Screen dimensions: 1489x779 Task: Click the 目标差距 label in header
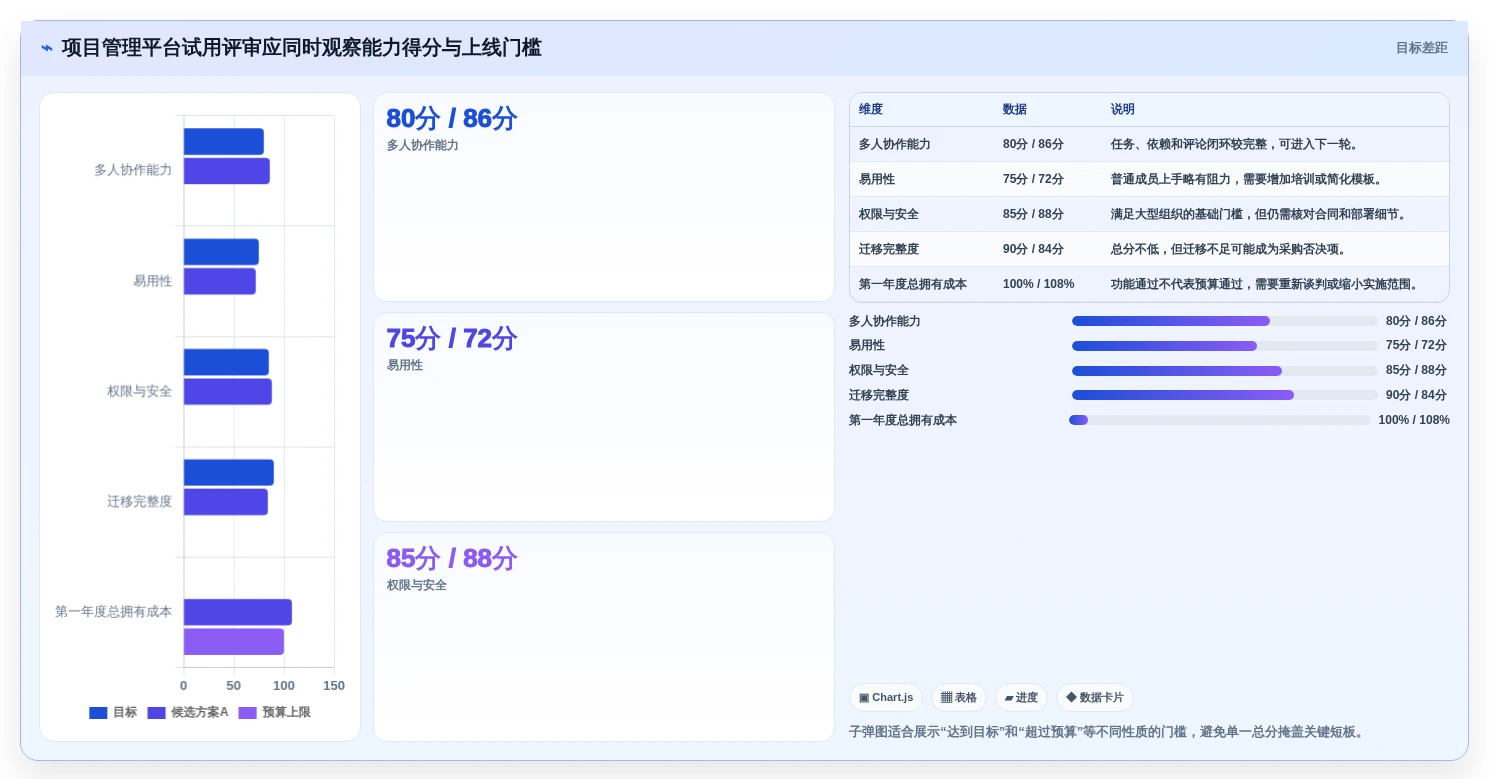pyautogui.click(x=1421, y=48)
